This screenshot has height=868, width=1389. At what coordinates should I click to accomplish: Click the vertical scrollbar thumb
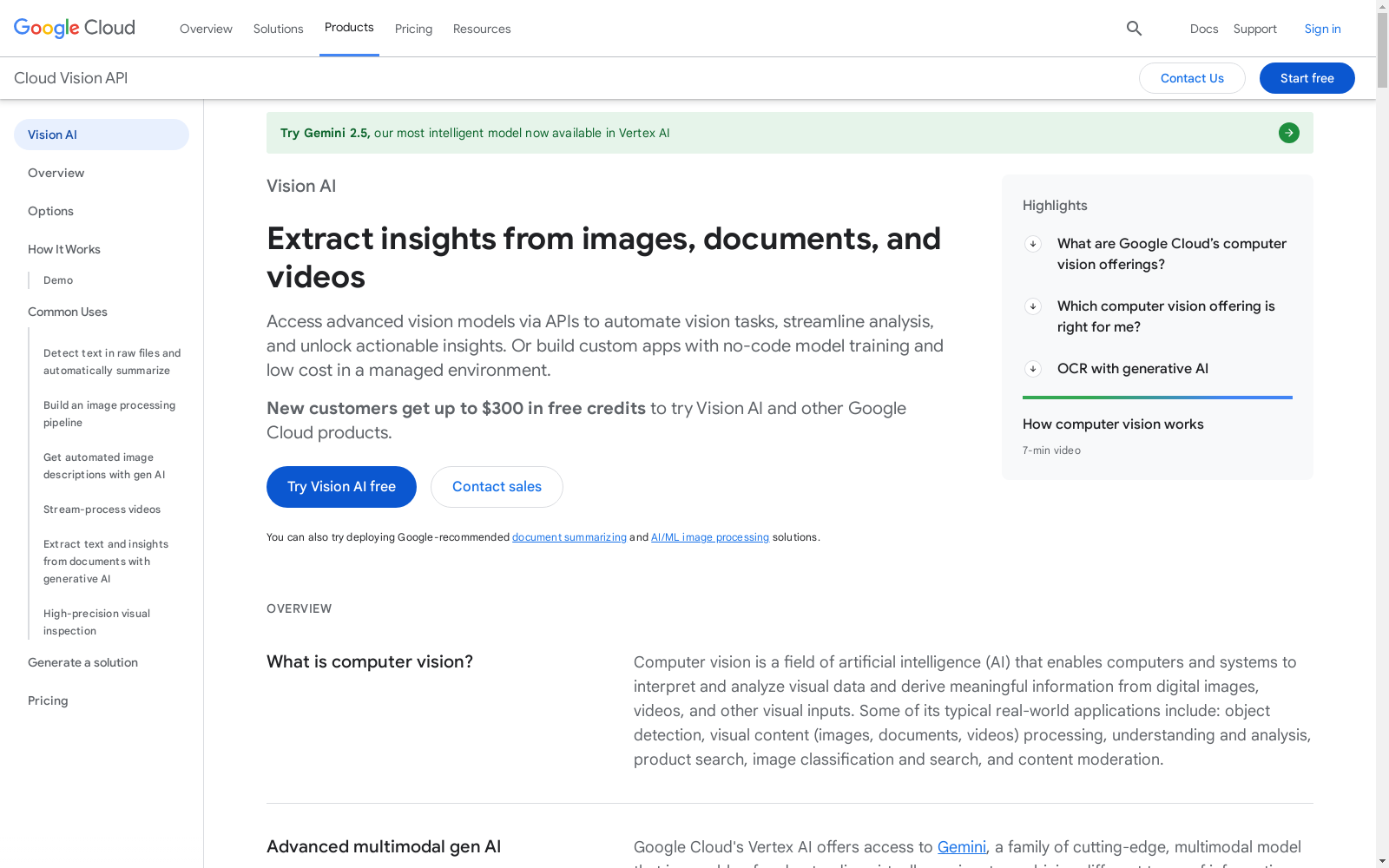[1382, 50]
